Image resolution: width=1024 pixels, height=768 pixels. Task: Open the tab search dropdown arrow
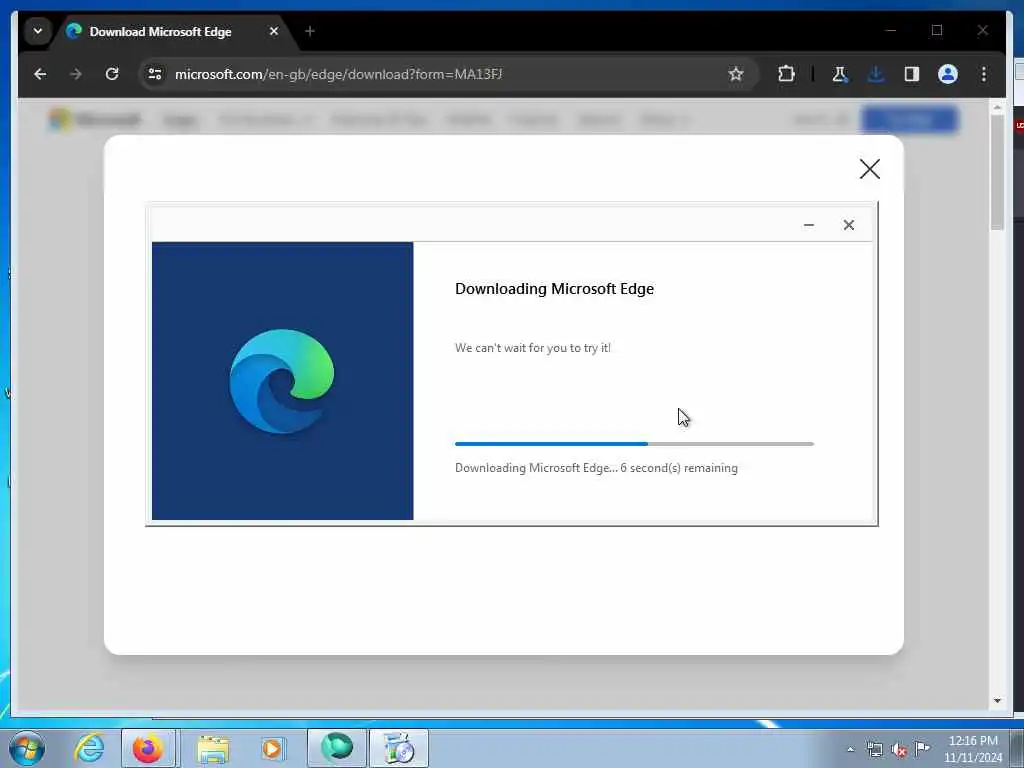pos(38,31)
